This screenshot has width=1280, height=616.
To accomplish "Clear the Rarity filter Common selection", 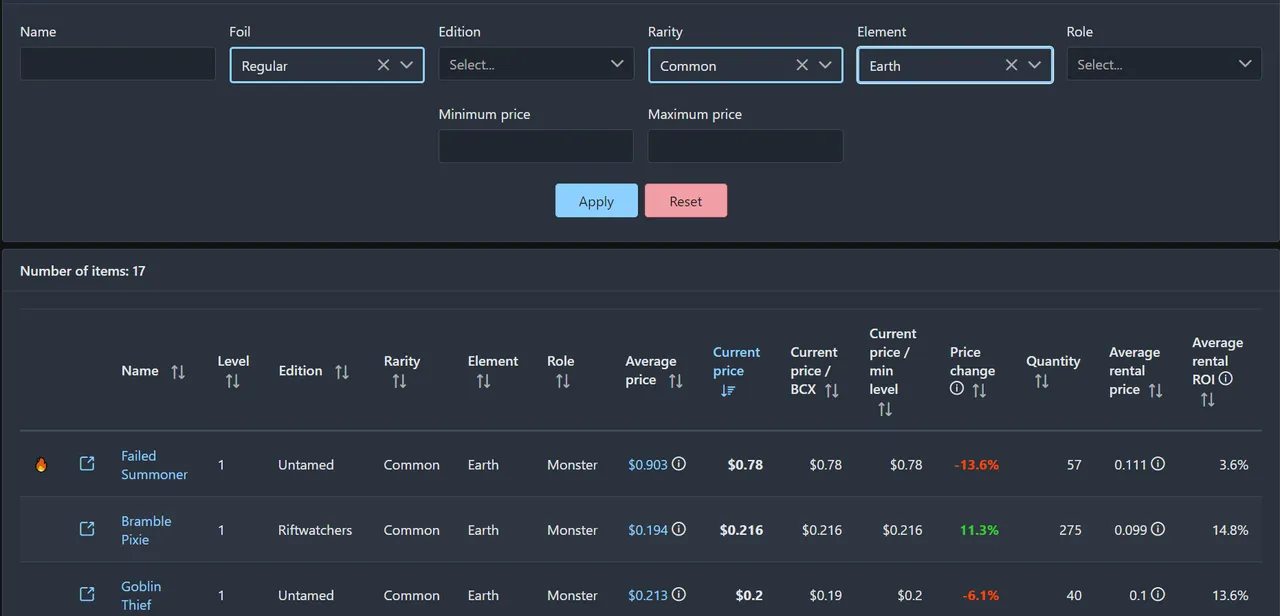I will 802,65.
